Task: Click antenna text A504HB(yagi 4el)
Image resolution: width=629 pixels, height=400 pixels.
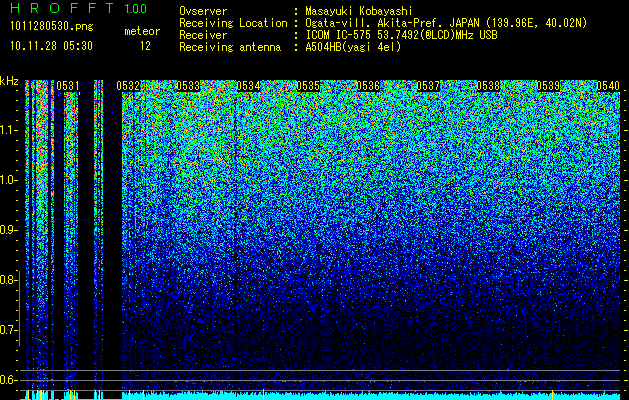Action: point(353,47)
